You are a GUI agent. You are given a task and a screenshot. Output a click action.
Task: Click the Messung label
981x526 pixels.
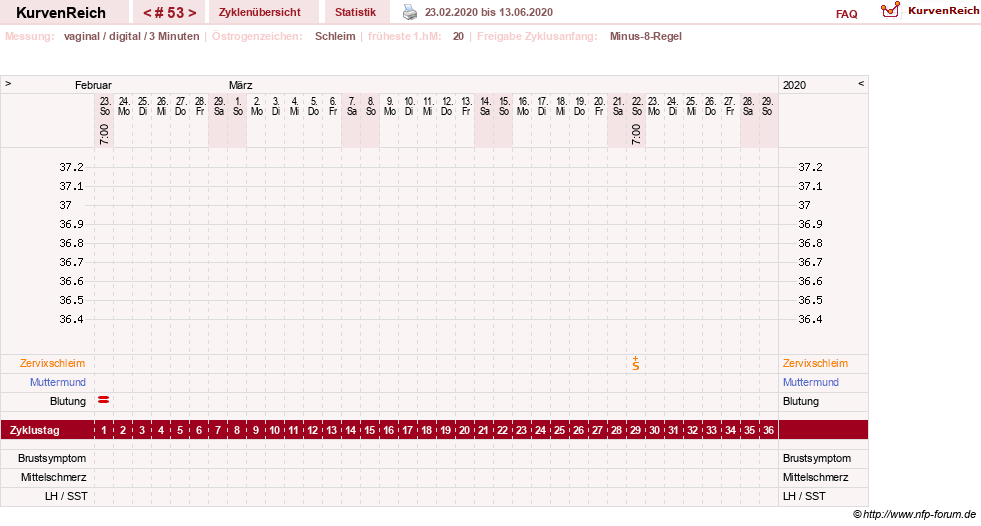pyautogui.click(x=30, y=36)
